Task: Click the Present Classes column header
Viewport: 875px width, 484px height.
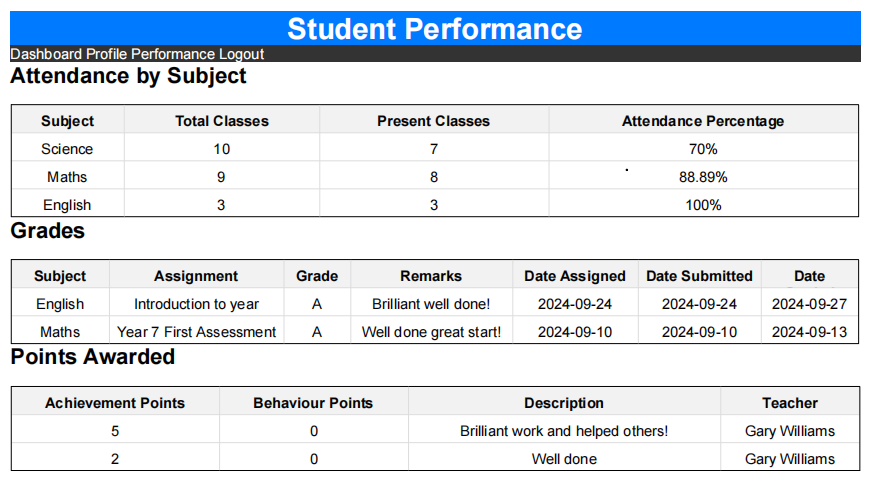Action: pyautogui.click(x=433, y=121)
